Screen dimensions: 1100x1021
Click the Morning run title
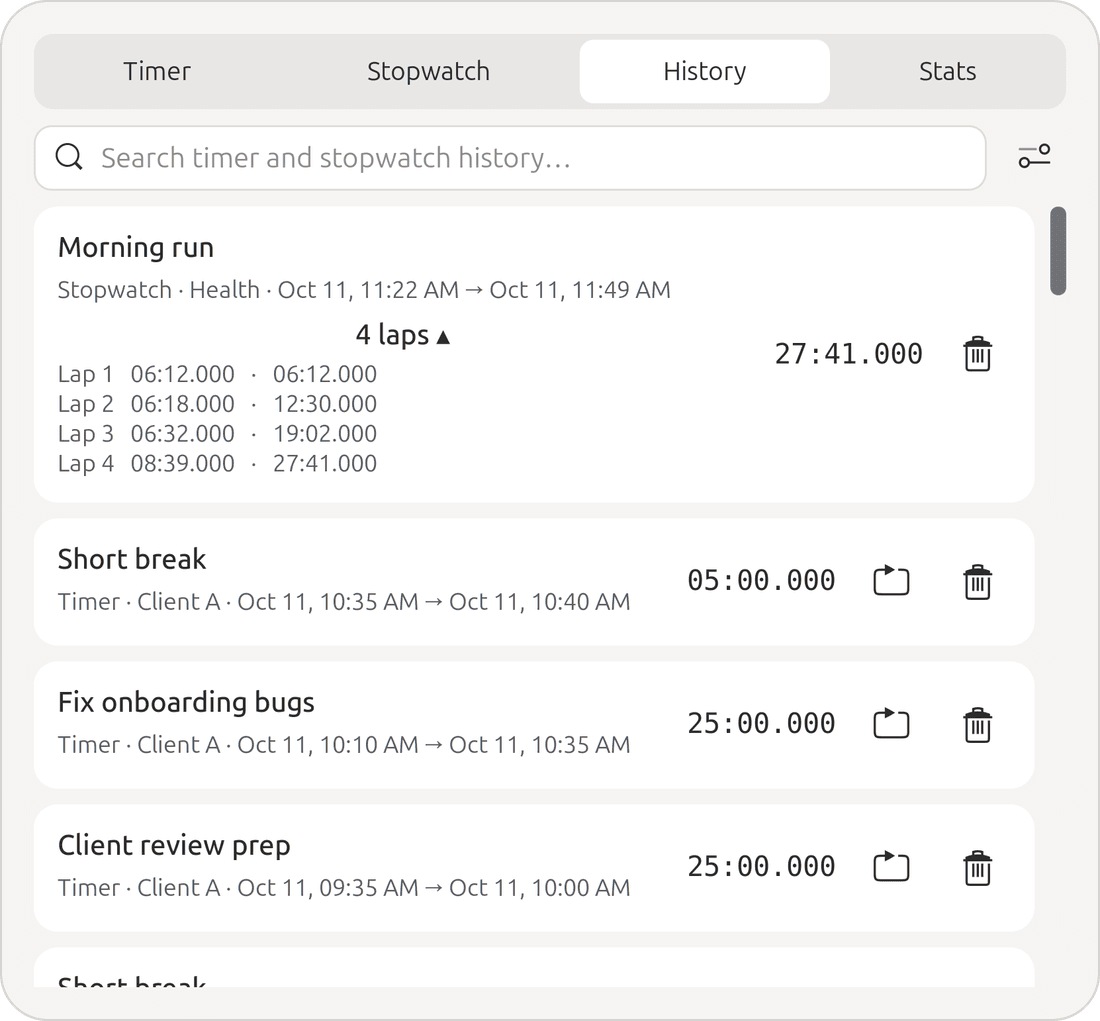point(136,248)
